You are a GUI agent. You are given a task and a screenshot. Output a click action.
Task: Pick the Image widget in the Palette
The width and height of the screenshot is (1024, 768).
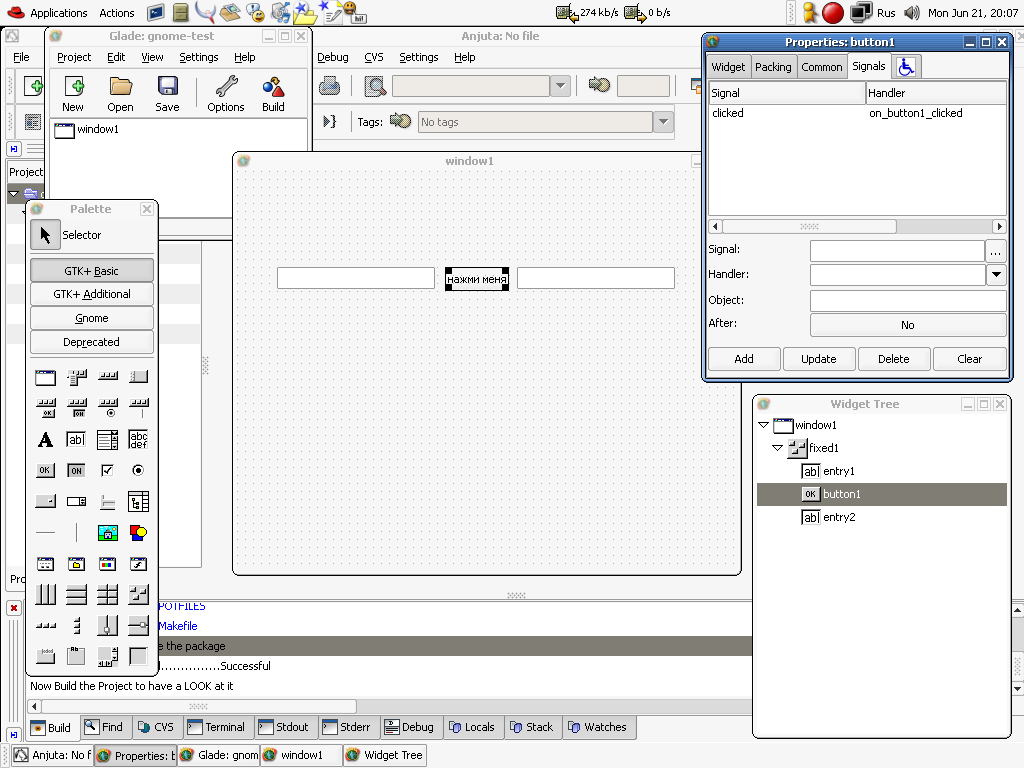coord(107,533)
